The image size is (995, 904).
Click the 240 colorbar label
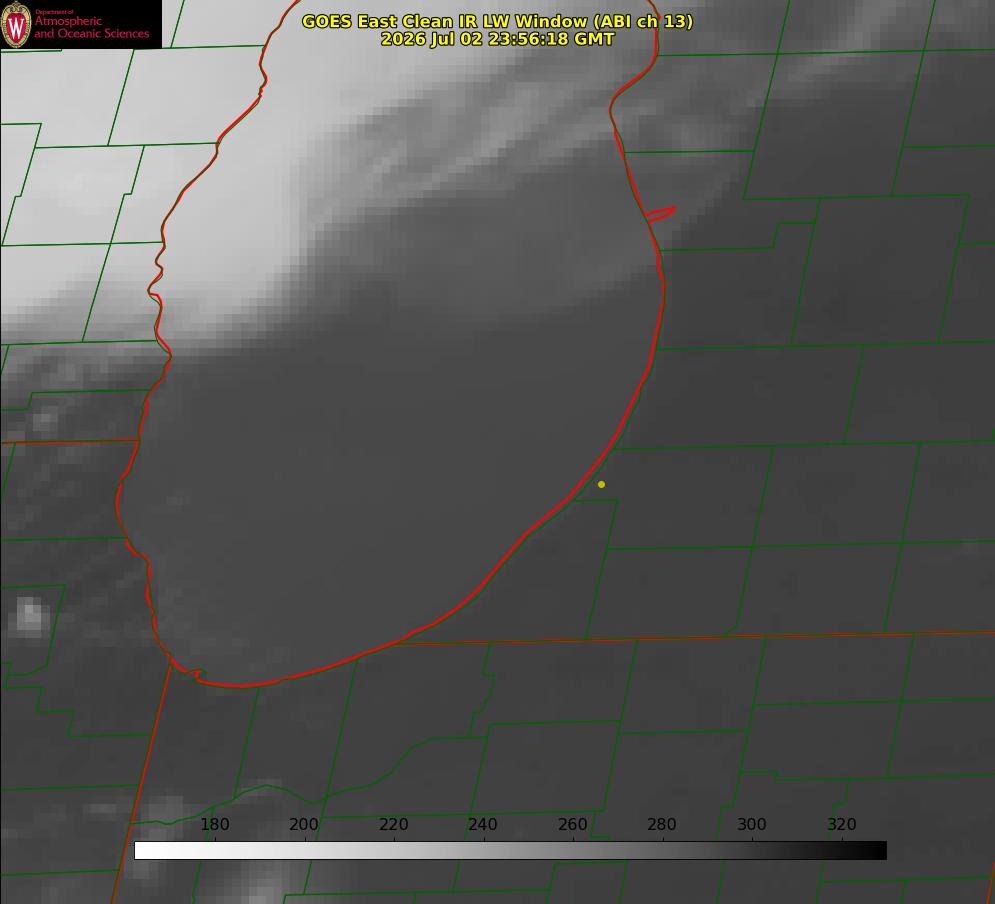click(483, 824)
